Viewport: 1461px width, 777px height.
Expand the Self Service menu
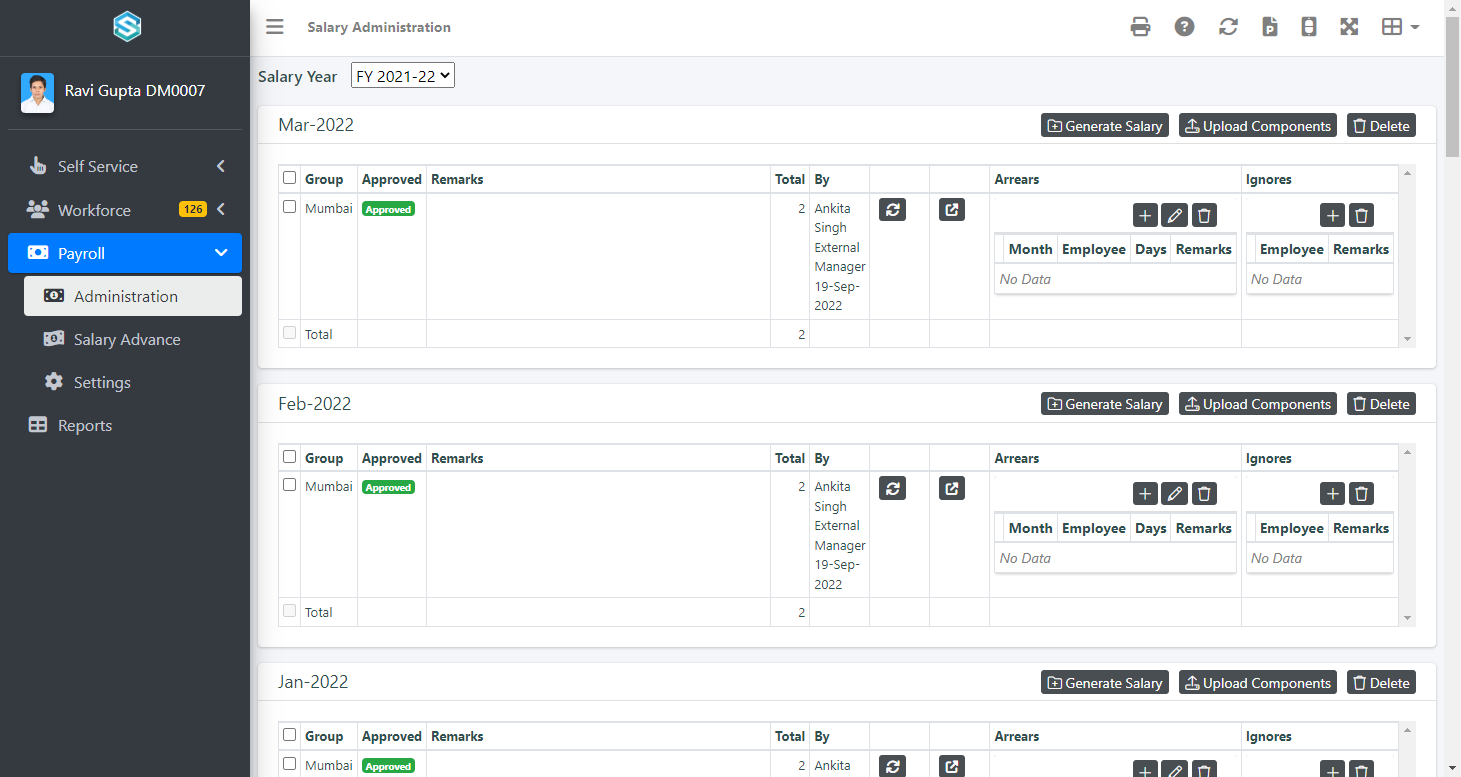125,166
